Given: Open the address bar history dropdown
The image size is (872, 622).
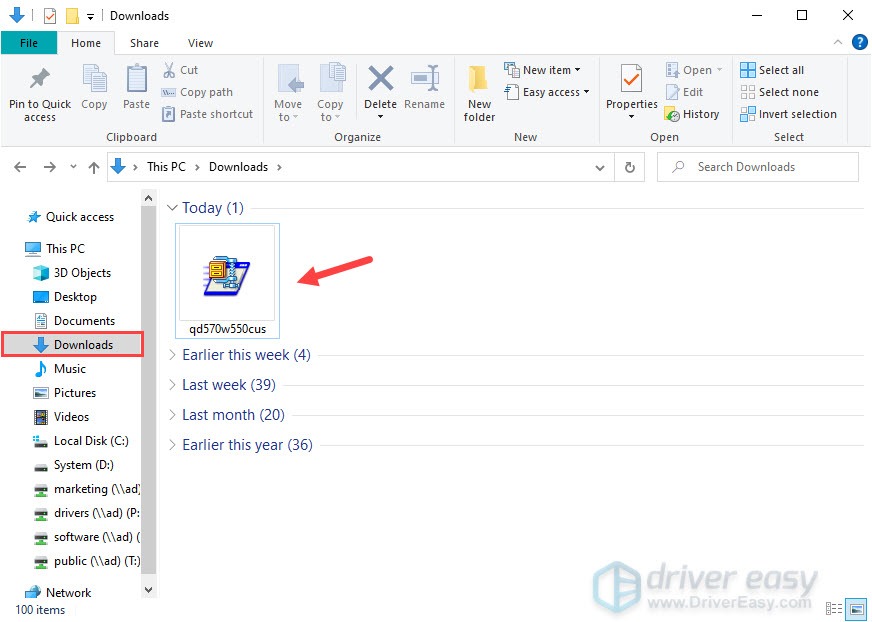Looking at the screenshot, I should [x=600, y=167].
